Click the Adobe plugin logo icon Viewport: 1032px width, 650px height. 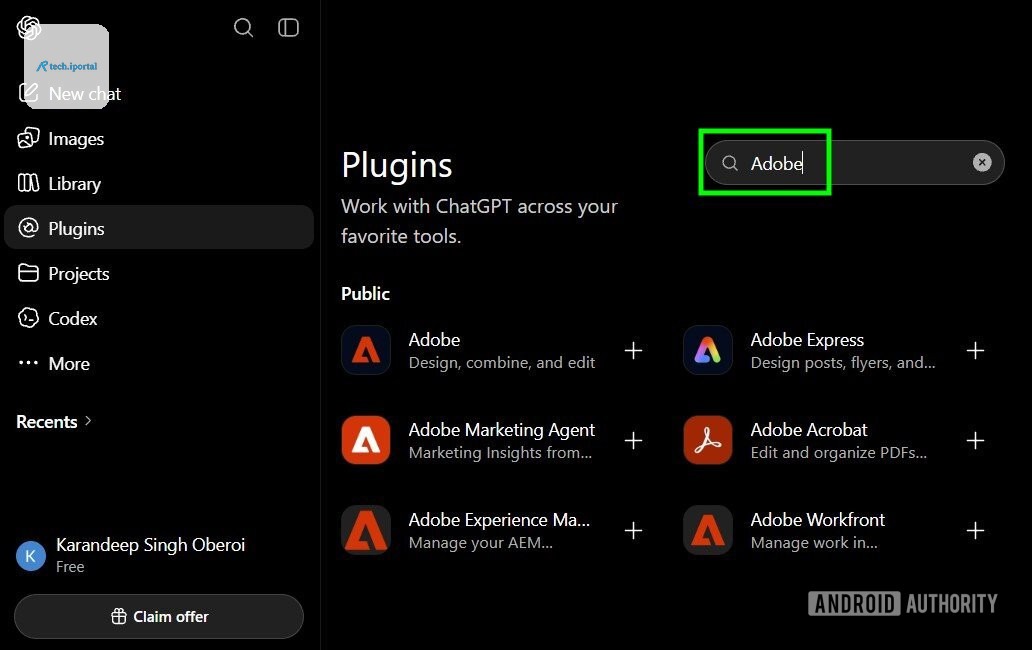[366, 350]
